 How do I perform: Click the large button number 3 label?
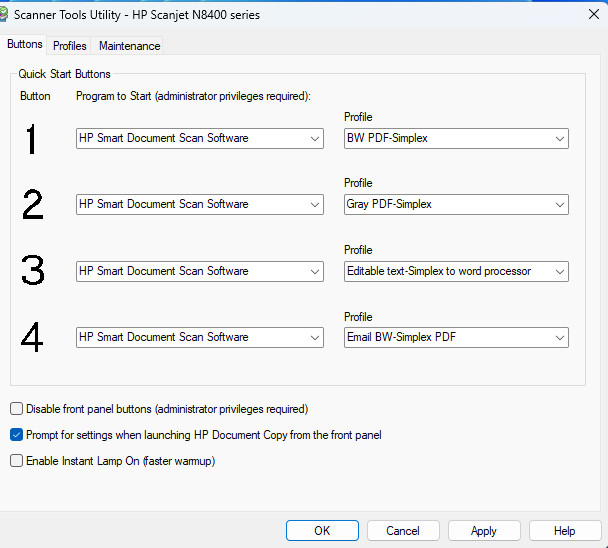(33, 270)
